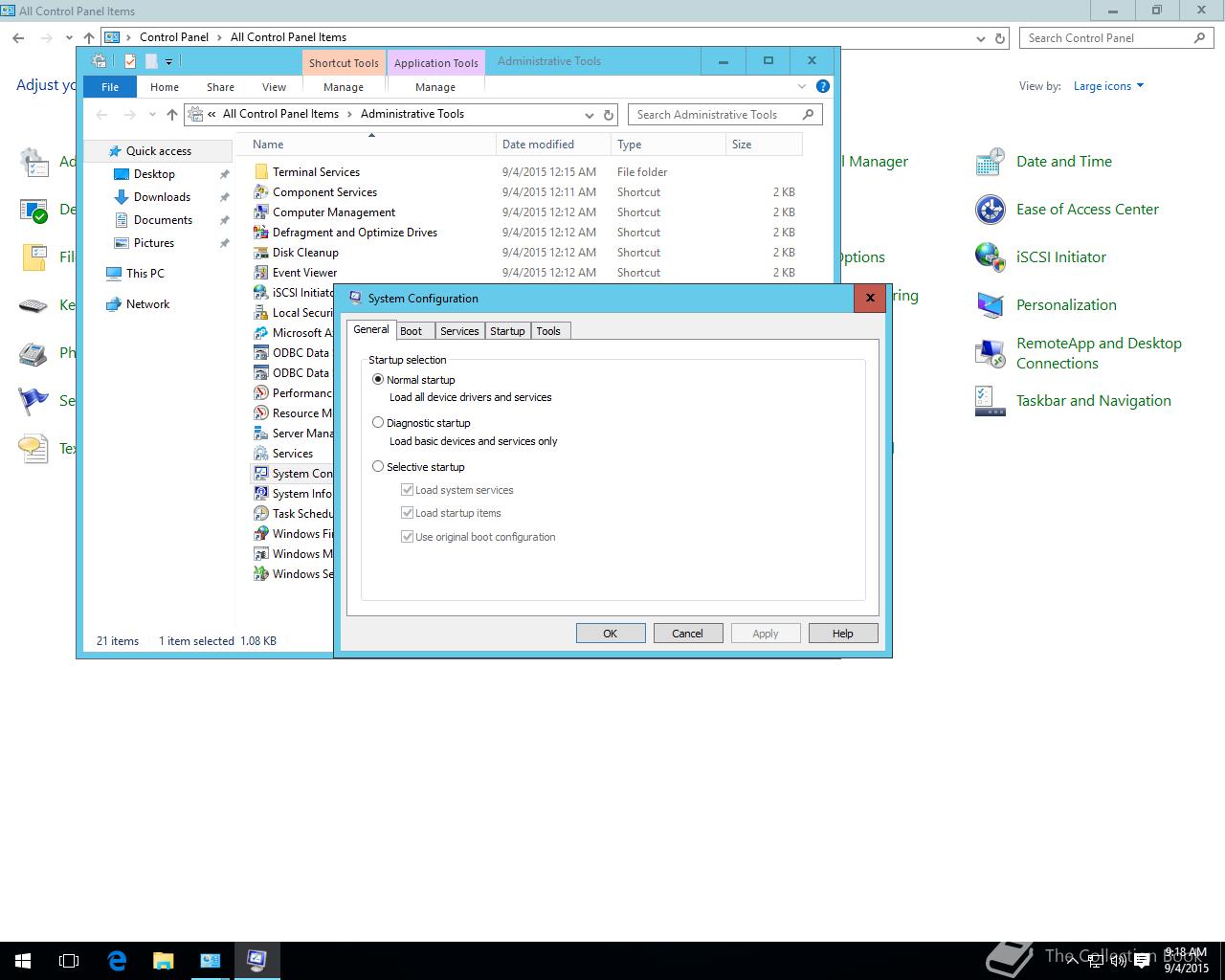
Task: Open Ease of Access Center icon
Action: [x=990, y=210]
